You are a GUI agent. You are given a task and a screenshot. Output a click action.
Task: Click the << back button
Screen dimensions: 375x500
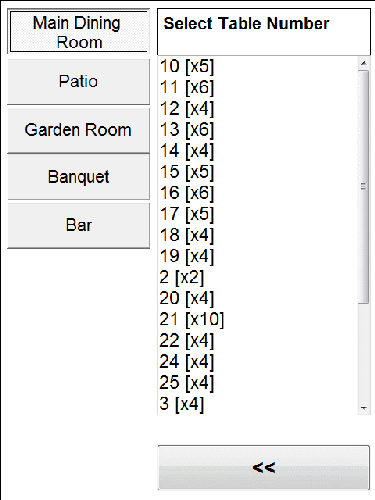tap(264, 468)
